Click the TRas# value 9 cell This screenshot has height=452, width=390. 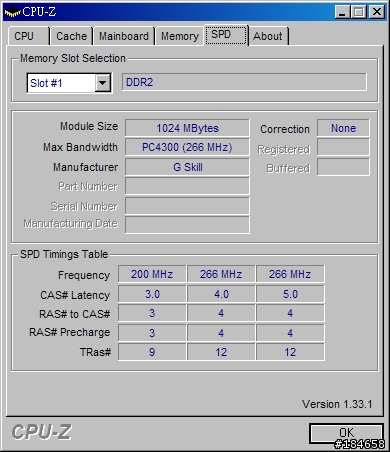click(152, 352)
